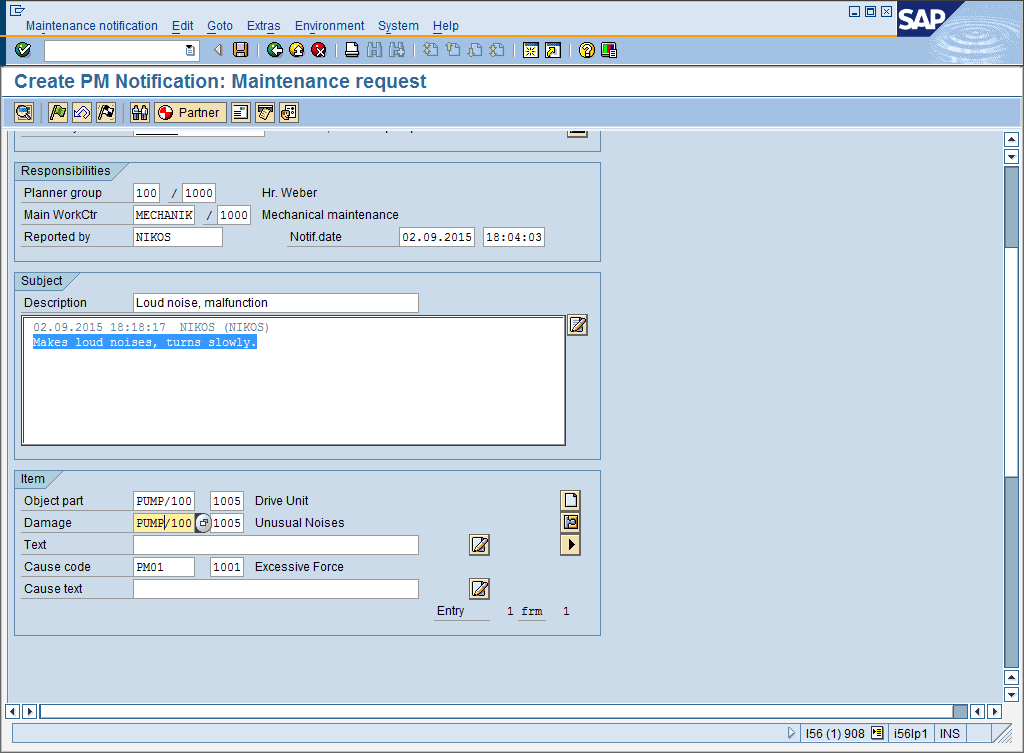Click the Partner button
The image size is (1024, 753).
(191, 112)
